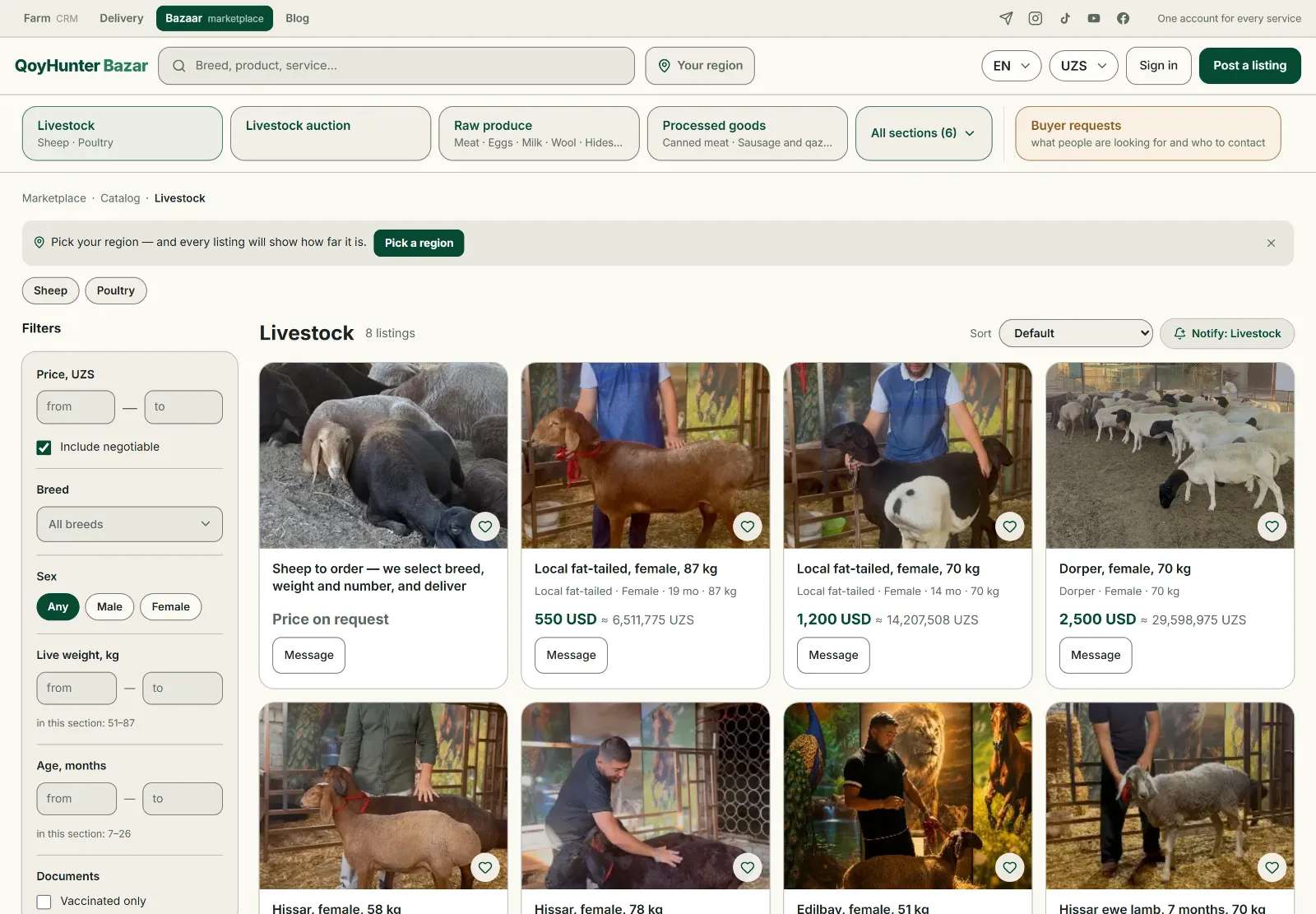Click Notify: Livestock button

(x=1227, y=333)
